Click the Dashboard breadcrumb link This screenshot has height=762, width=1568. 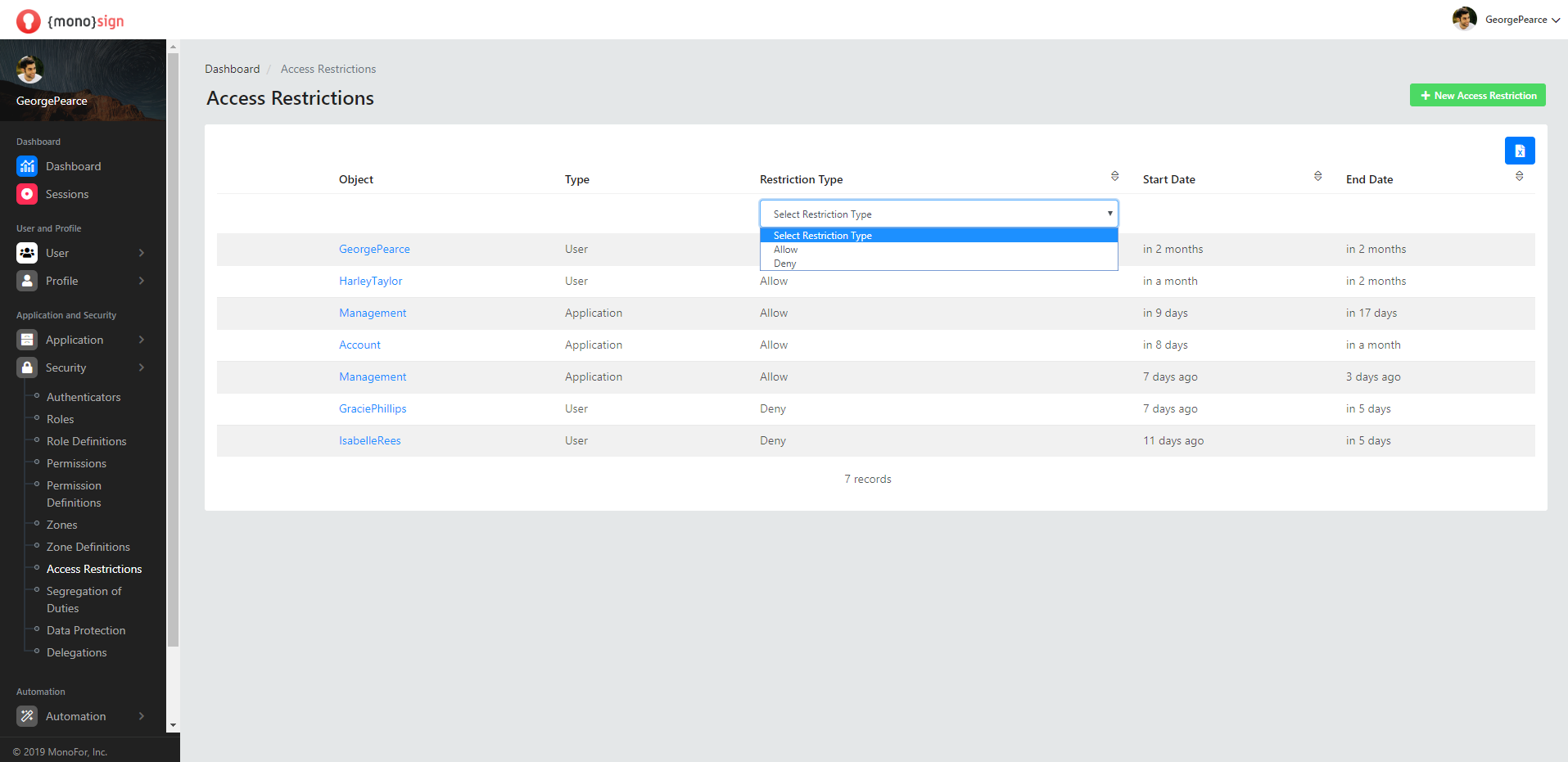click(232, 69)
